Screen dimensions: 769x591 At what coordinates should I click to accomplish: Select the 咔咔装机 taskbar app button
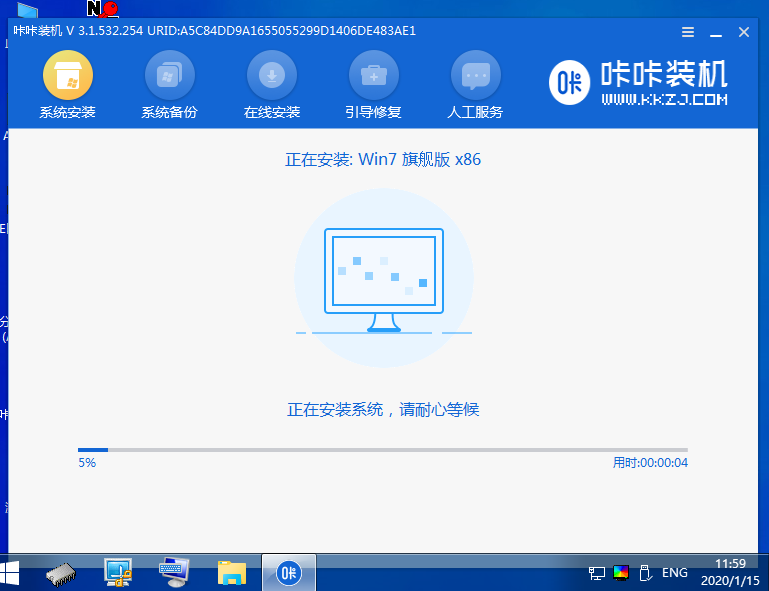[288, 573]
